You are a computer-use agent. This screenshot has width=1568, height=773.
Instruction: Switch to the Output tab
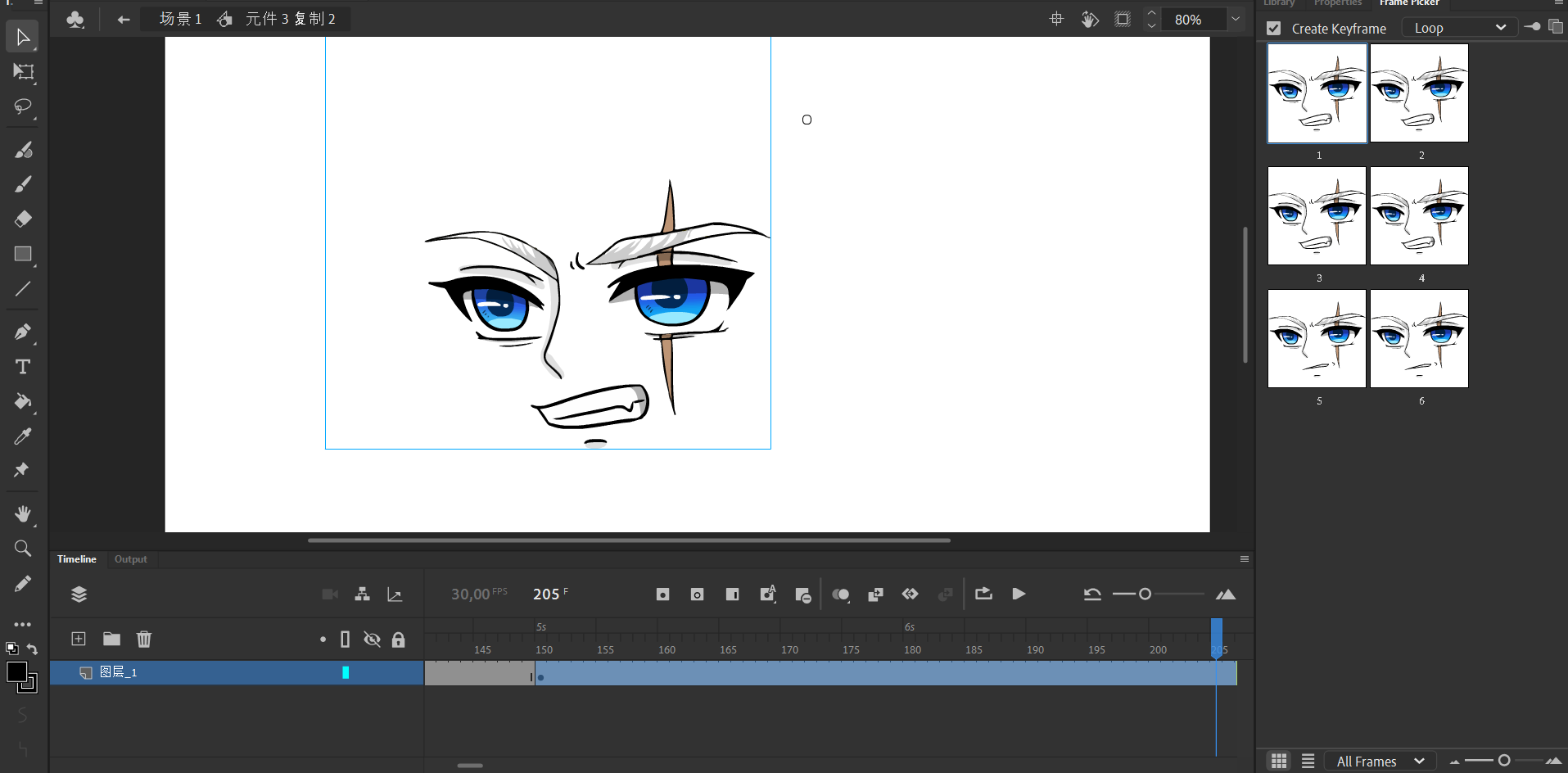(x=131, y=559)
